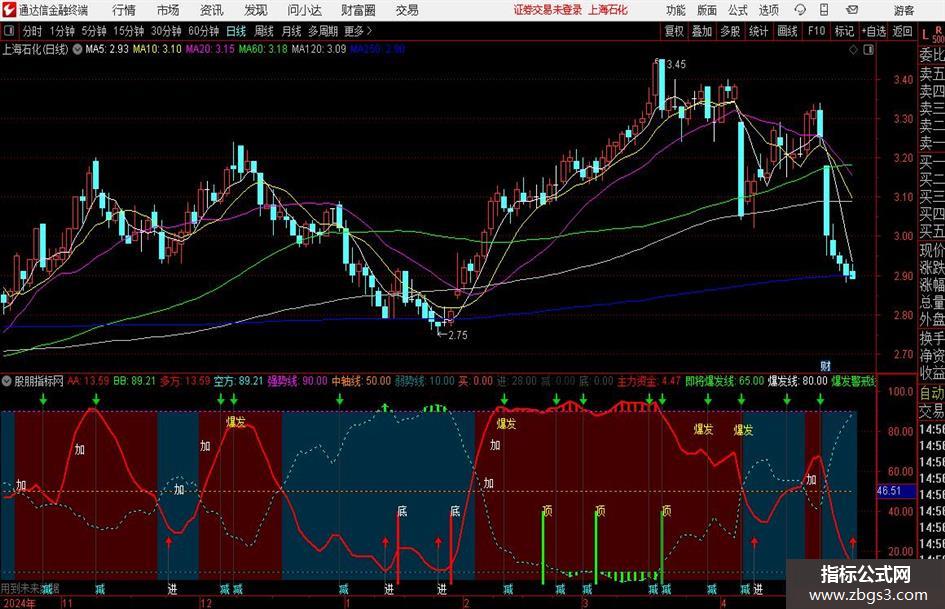Click the MA20: 3.15 label

pos(210,49)
